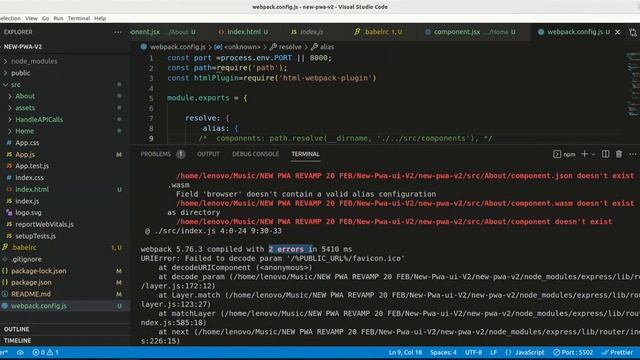Open .babelrc in explorer tree
This screenshot has height=360, width=640.
pos(24,248)
